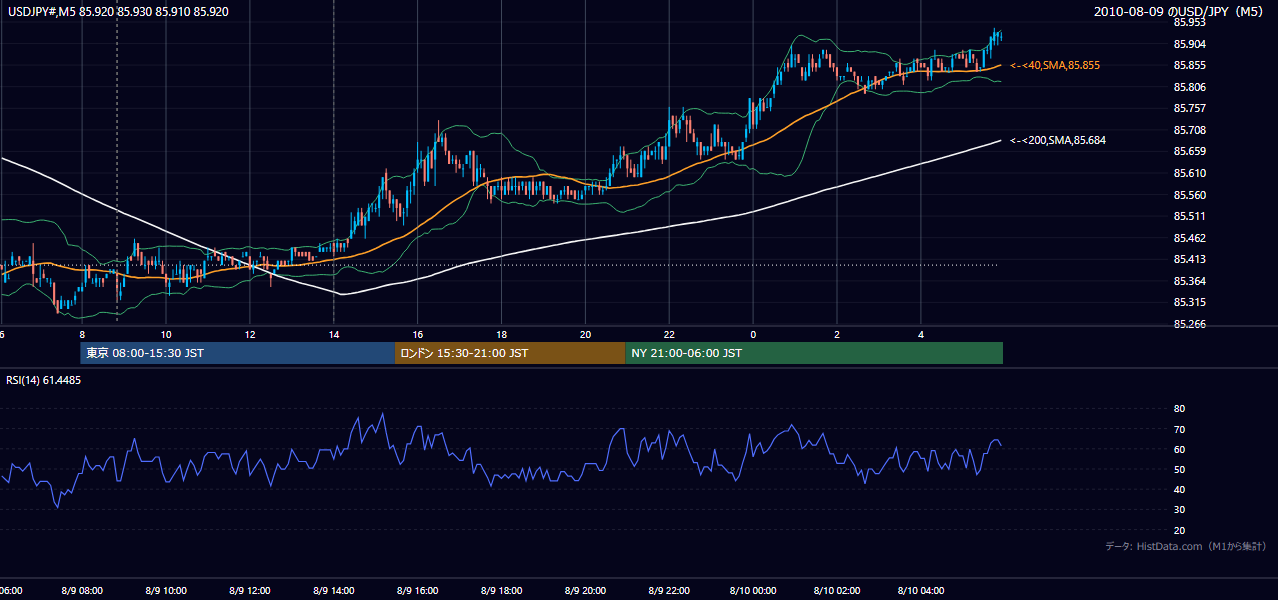Click hour label 18 under price chart
The image size is (1278, 600).
pos(502,334)
